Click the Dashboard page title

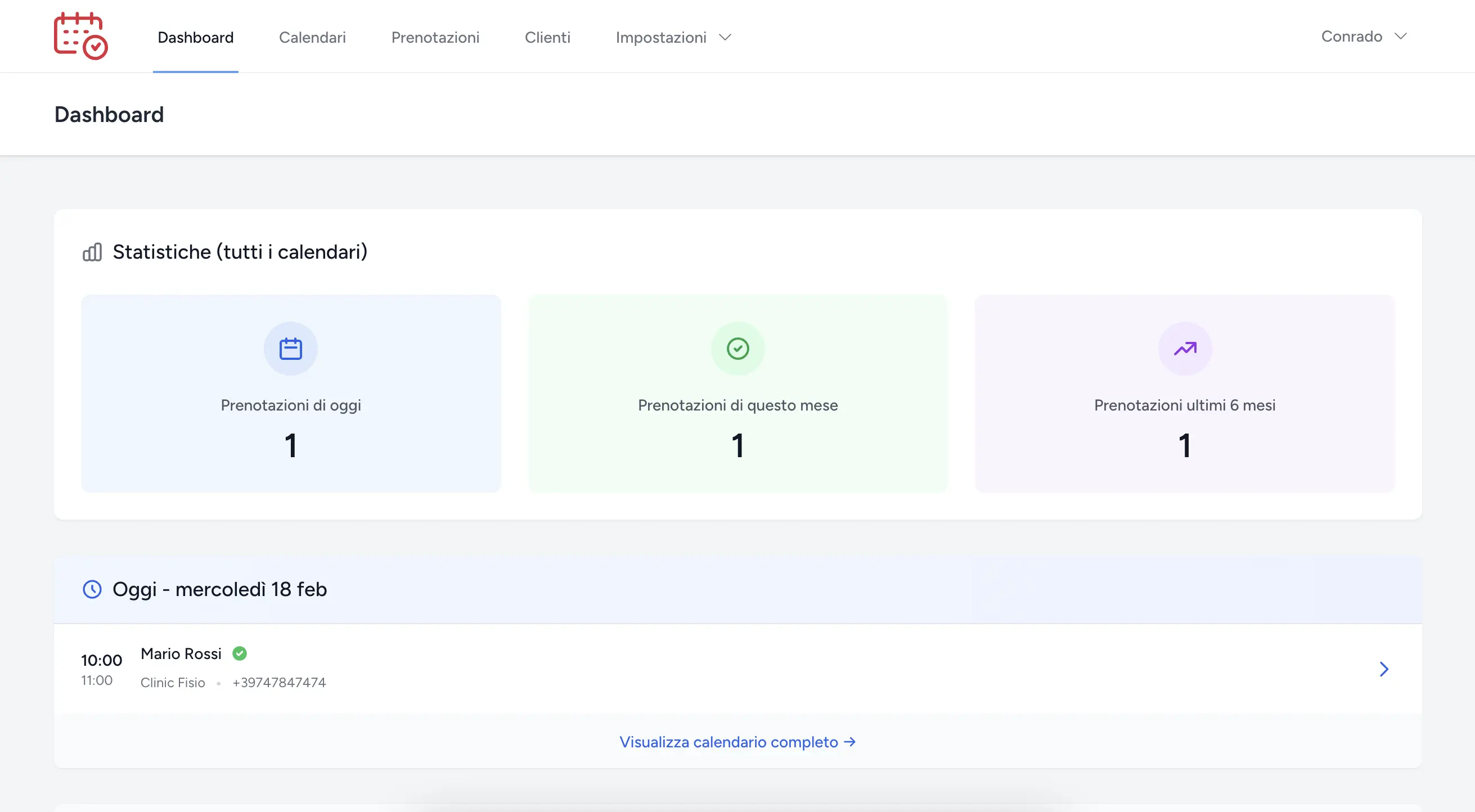tap(109, 115)
